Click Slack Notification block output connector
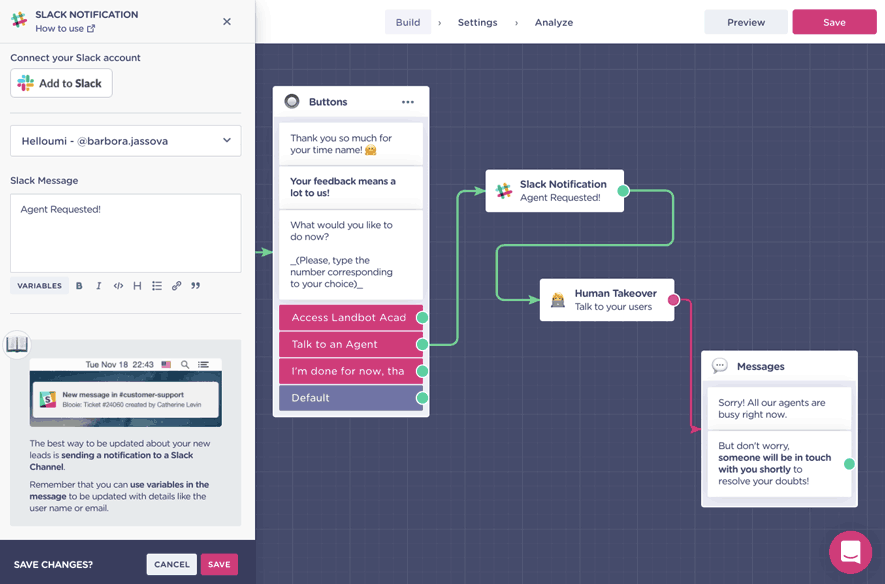Screen dimensions: 885x584 tap(623, 191)
